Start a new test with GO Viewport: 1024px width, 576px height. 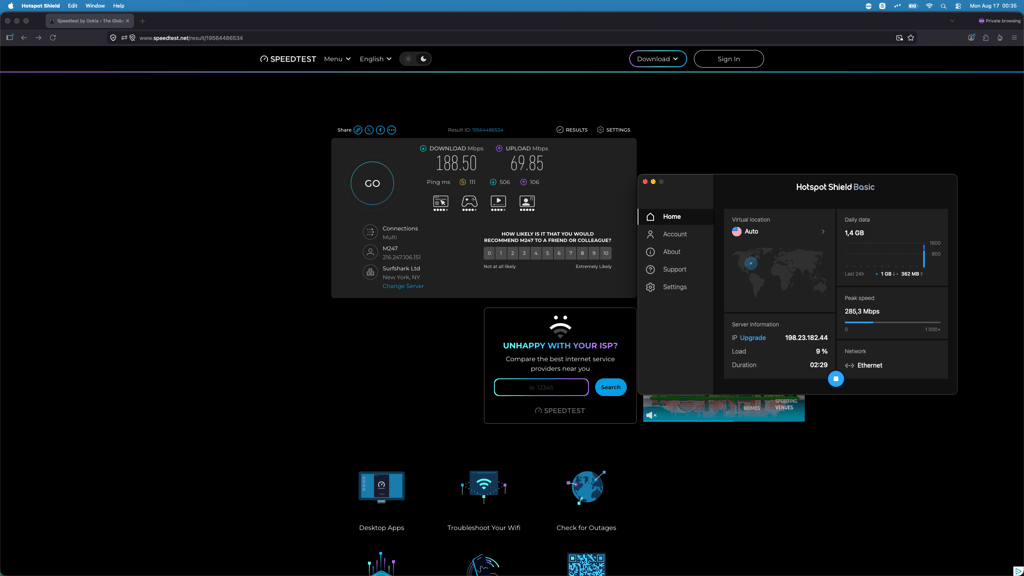pos(372,184)
